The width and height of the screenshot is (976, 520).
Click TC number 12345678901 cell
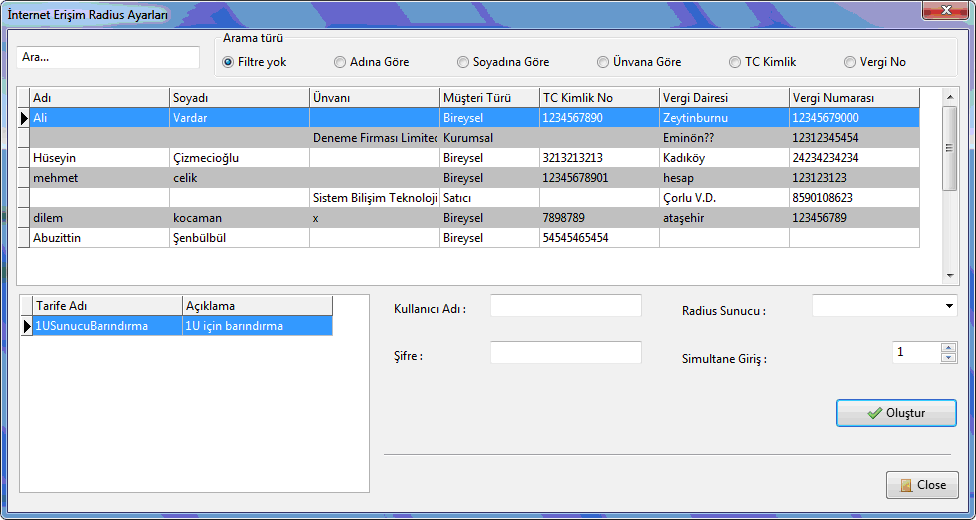point(599,177)
